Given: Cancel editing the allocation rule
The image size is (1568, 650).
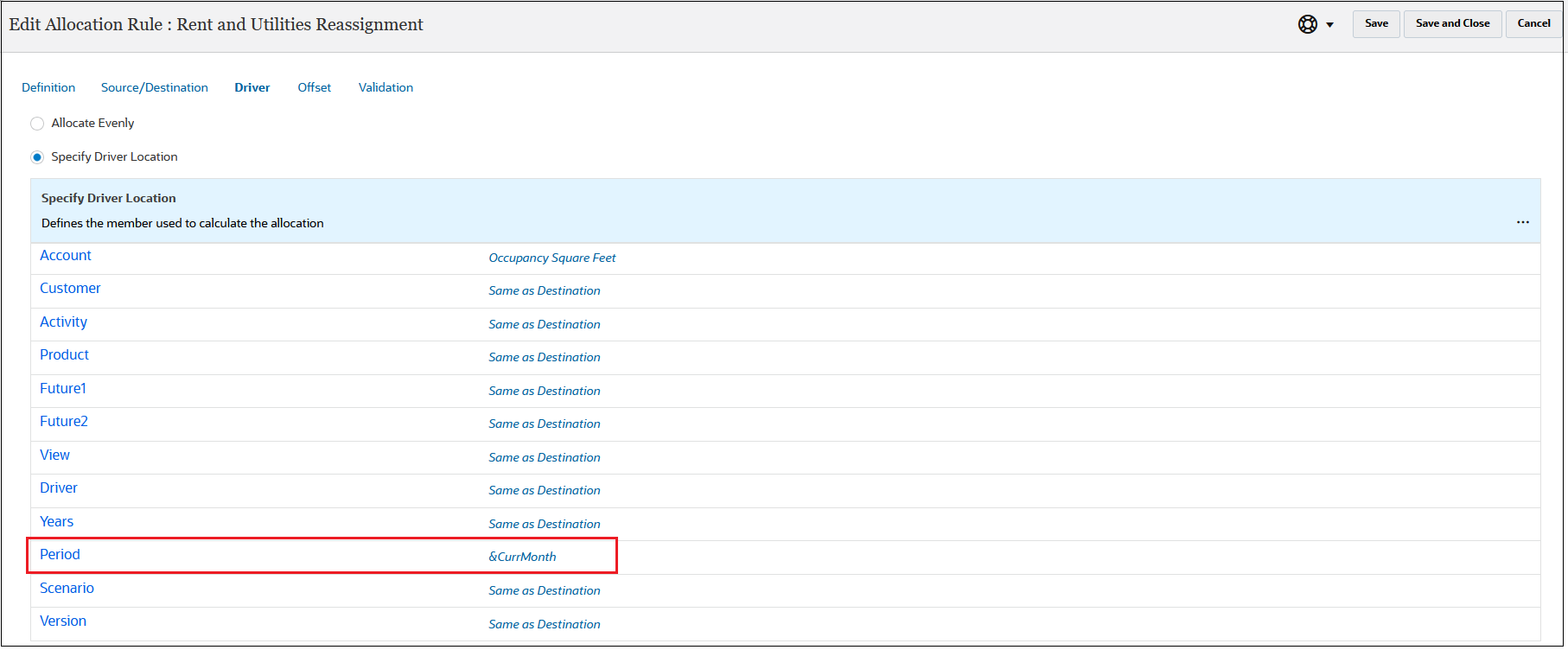Looking at the screenshot, I should (1533, 23).
